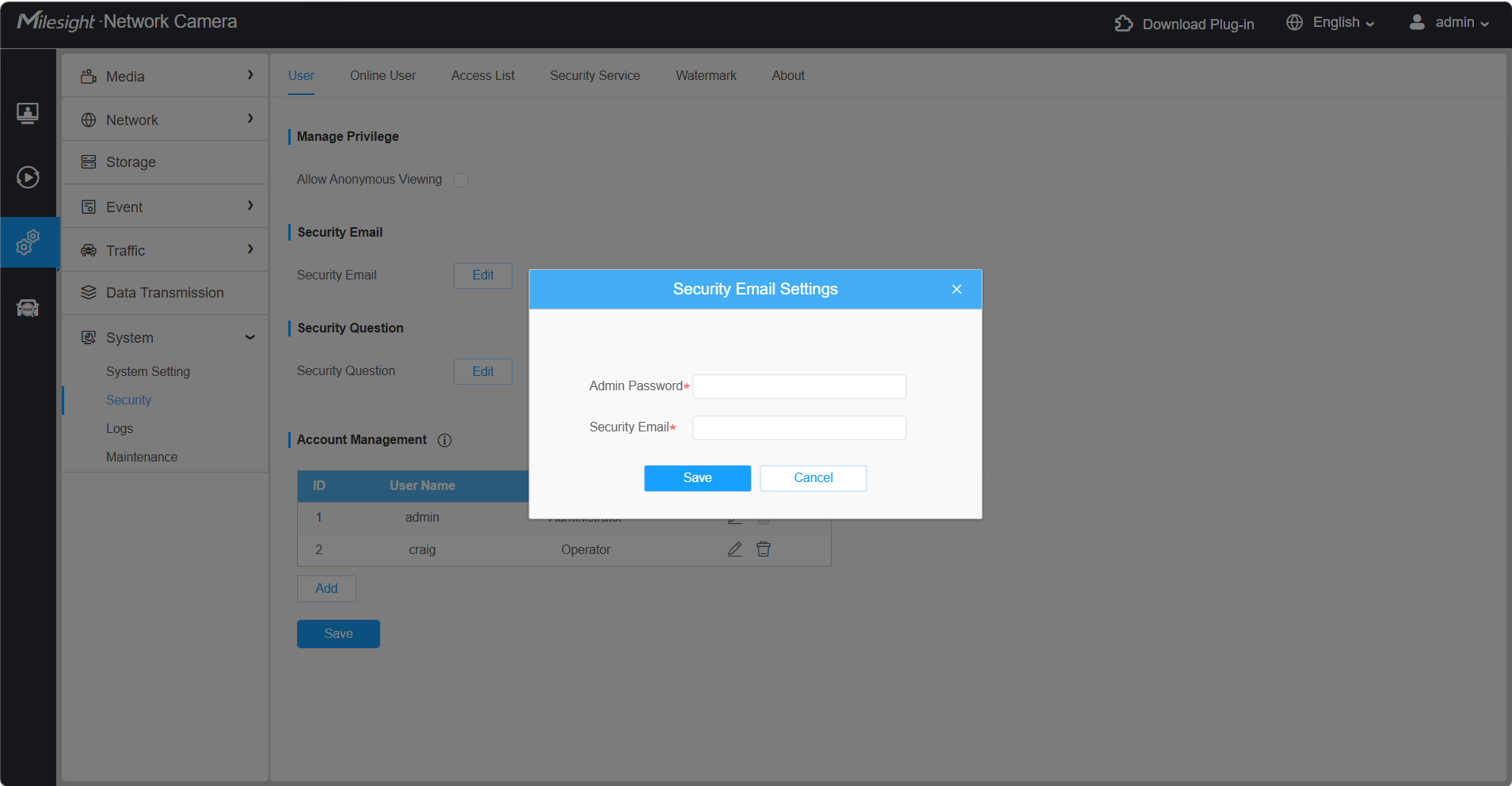Expand the Media menu section

coord(166,76)
